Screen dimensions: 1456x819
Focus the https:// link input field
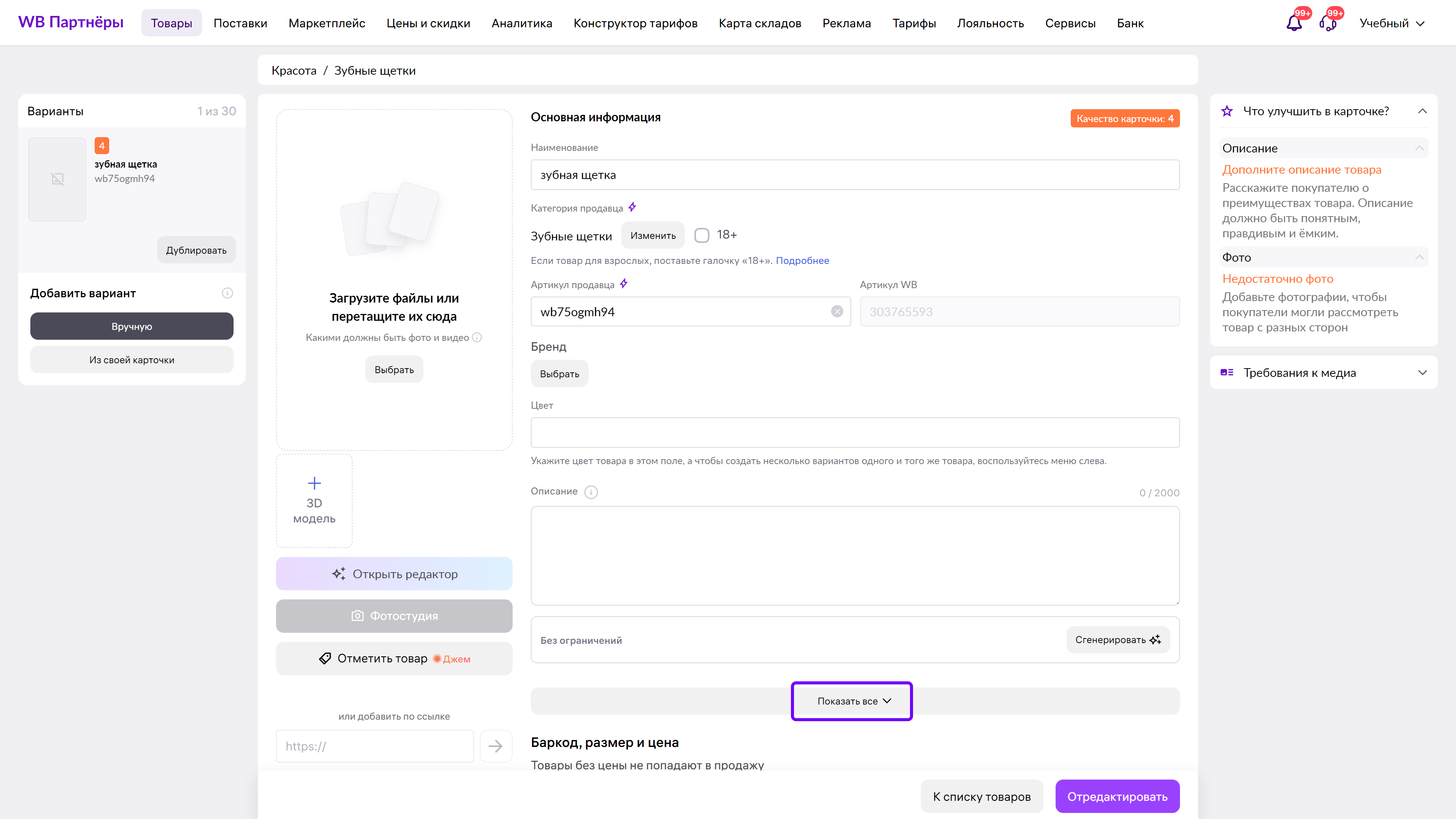(374, 746)
